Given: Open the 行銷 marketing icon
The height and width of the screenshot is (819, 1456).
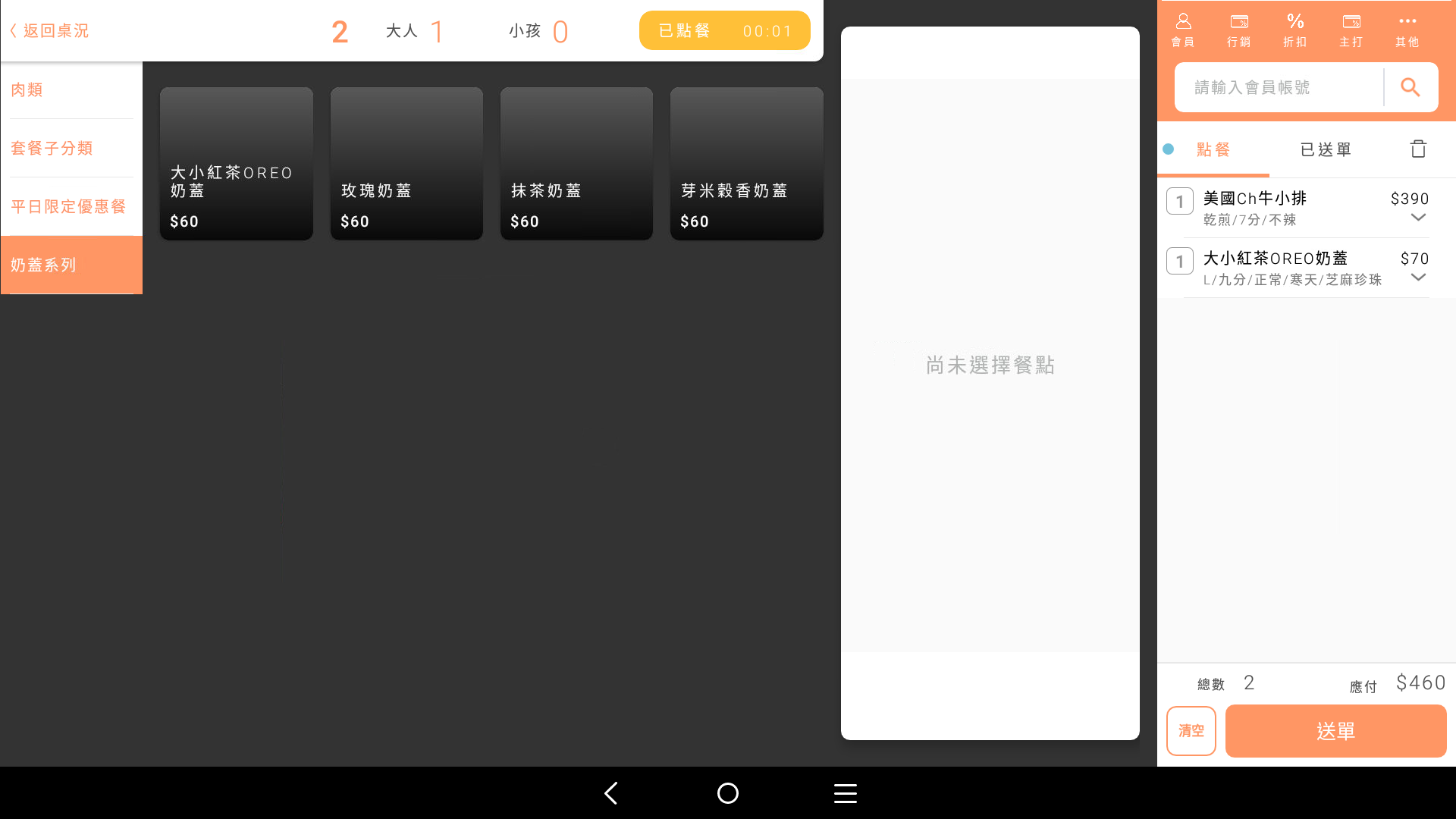Looking at the screenshot, I should (1239, 30).
